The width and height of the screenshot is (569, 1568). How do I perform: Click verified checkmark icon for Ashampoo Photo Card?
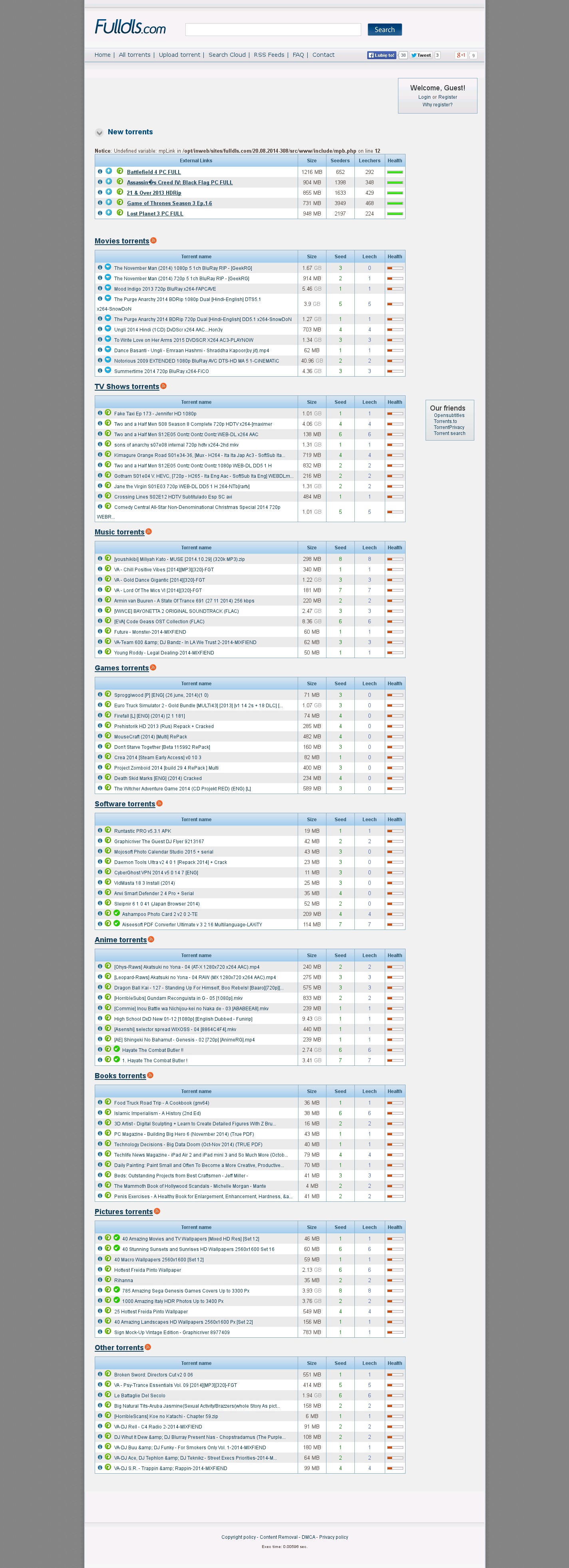point(117,913)
